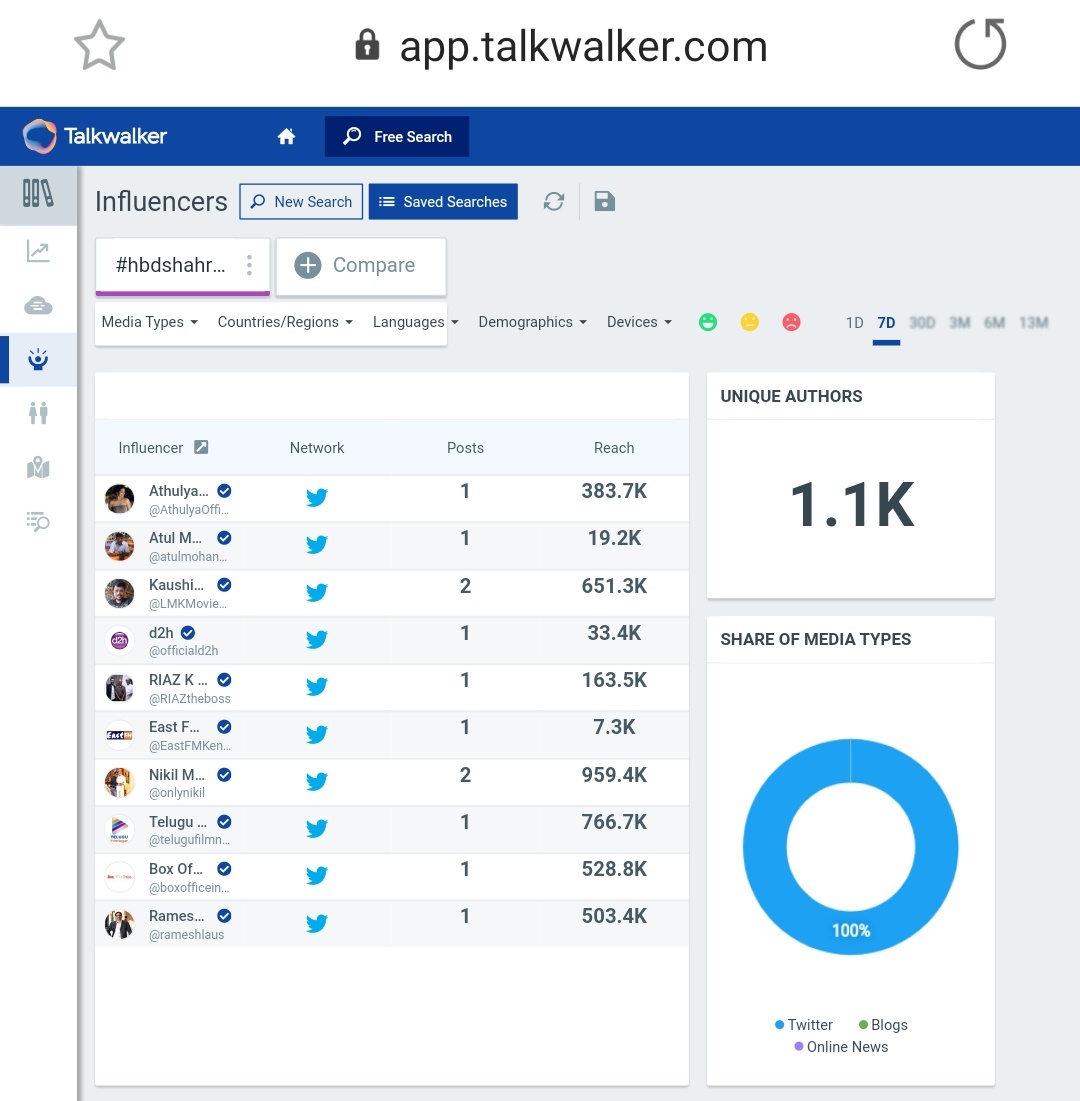Add a Compare search

(361, 265)
